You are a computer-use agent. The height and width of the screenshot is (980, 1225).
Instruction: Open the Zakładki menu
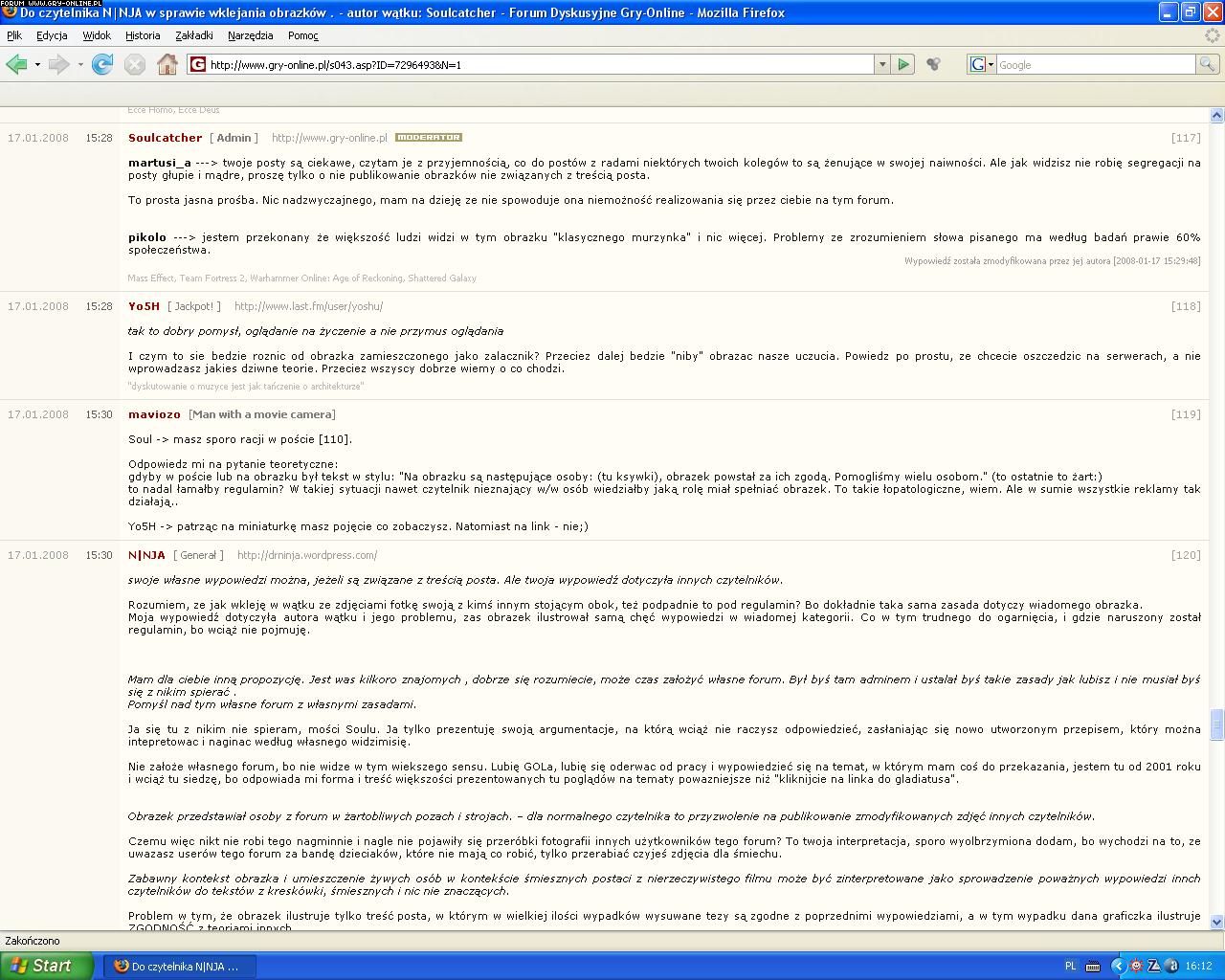(x=194, y=35)
